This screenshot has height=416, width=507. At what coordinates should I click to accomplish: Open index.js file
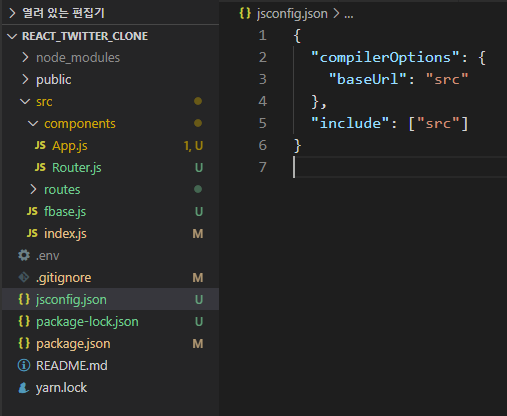point(65,234)
